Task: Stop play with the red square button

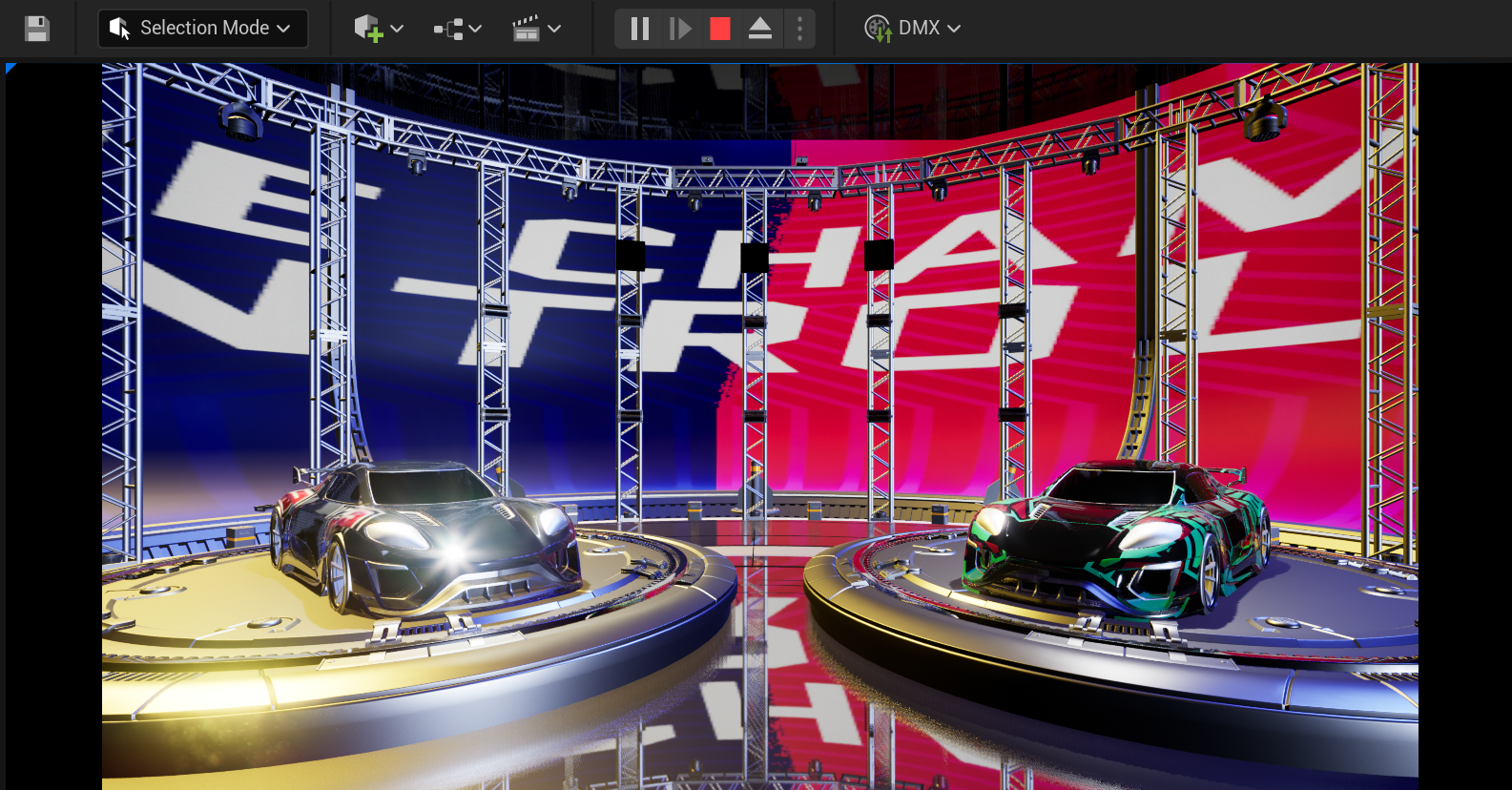Action: coord(720,29)
